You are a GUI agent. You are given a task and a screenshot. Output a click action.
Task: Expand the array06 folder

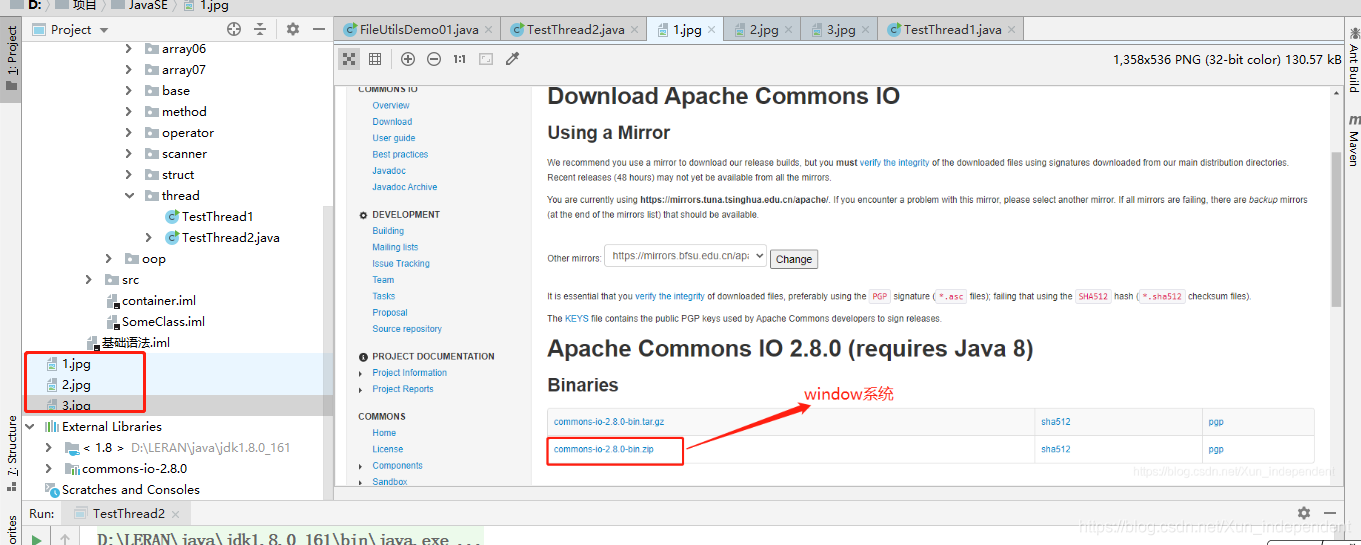[x=129, y=48]
